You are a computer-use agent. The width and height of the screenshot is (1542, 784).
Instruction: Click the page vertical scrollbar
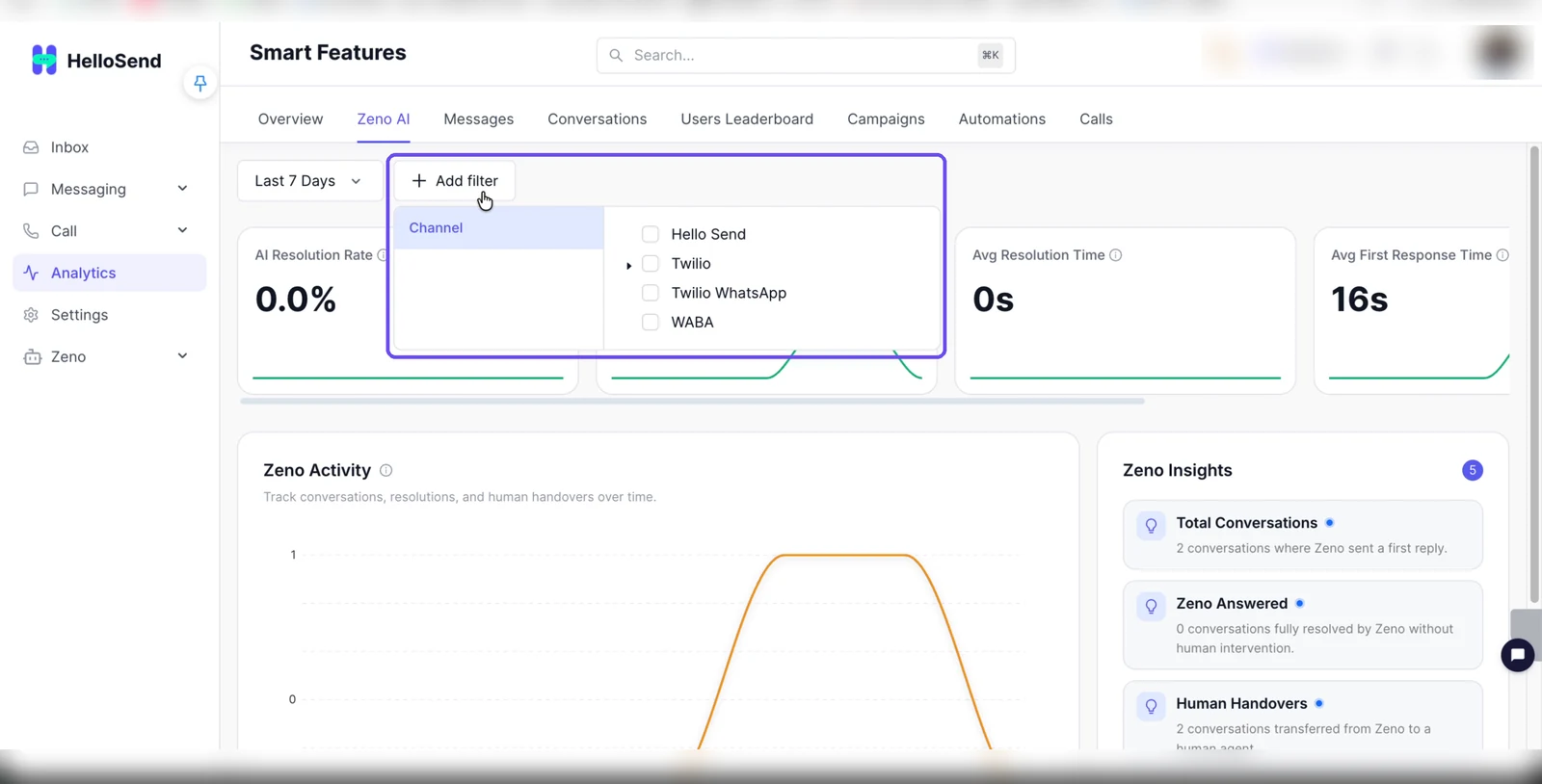point(1534,374)
